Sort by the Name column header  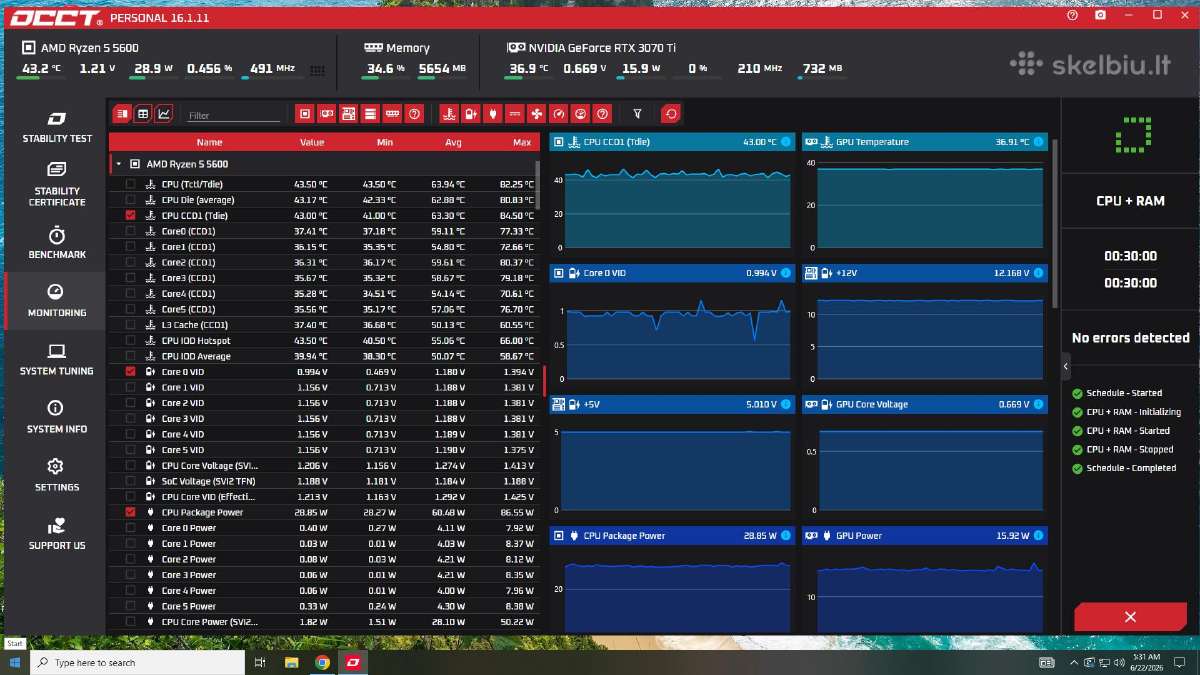(x=209, y=142)
